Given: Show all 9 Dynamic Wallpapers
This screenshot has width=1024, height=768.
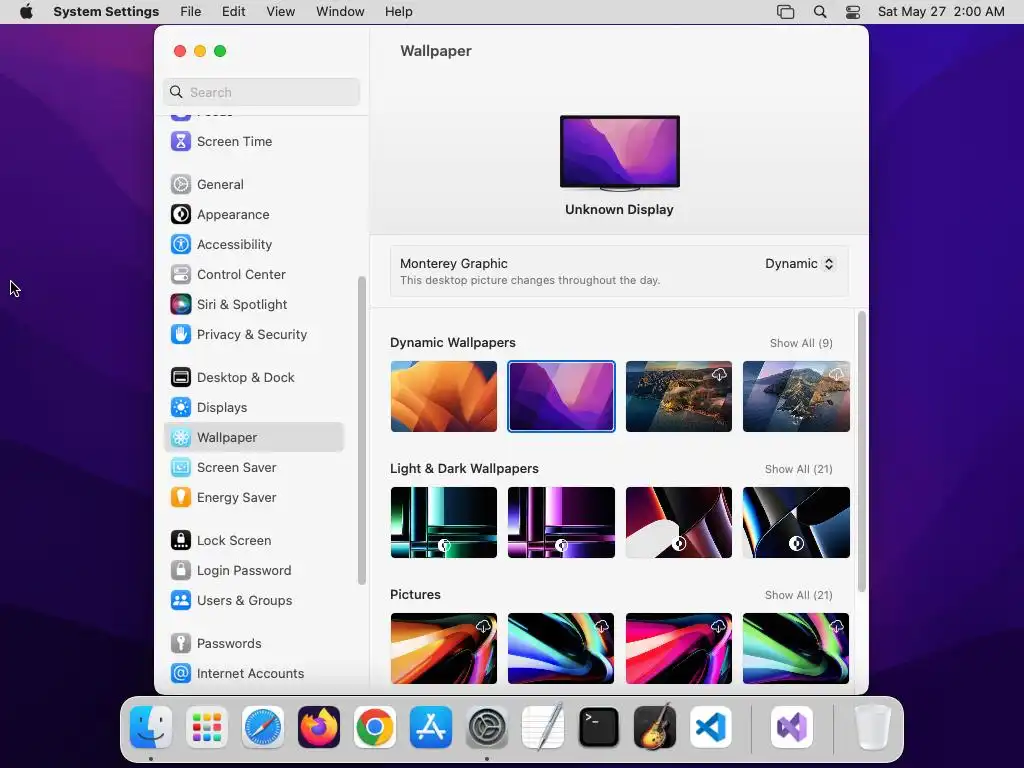Looking at the screenshot, I should 801,343.
